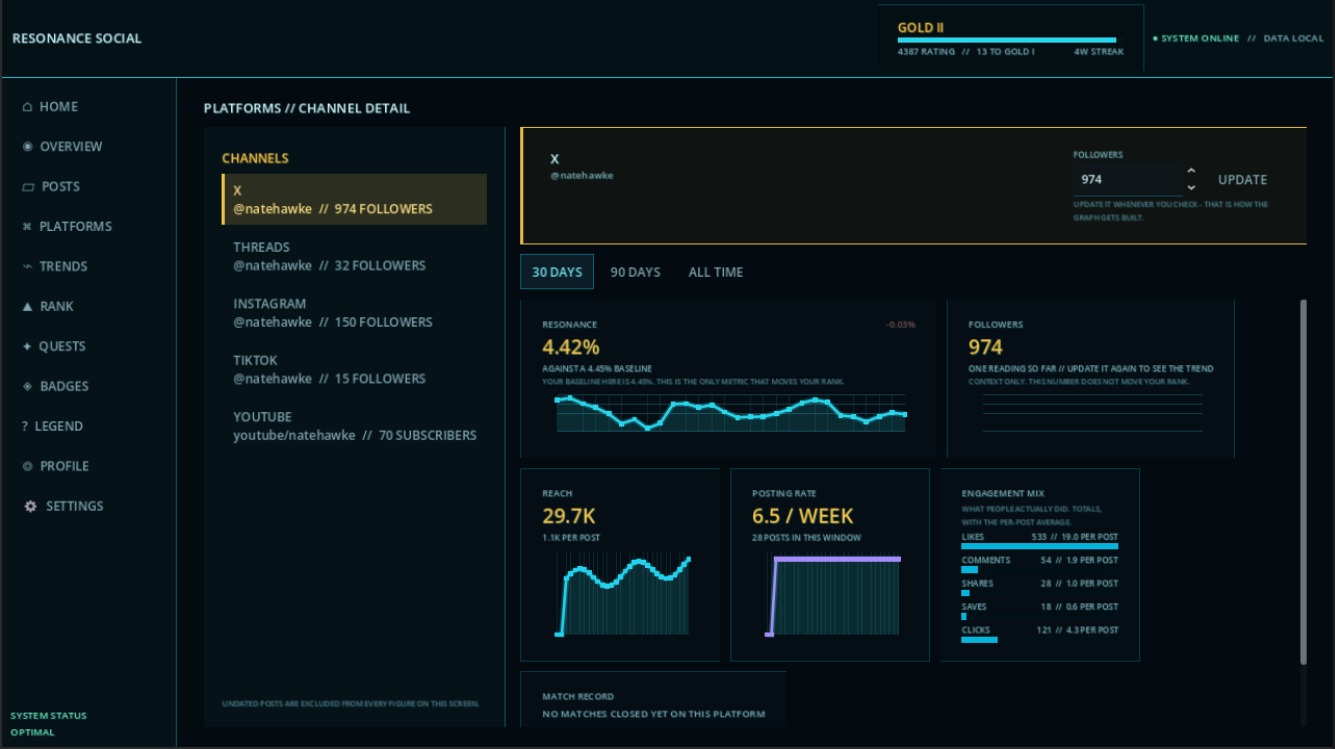
Task: Click the "4.42%" resonance value
Action: pos(571,347)
